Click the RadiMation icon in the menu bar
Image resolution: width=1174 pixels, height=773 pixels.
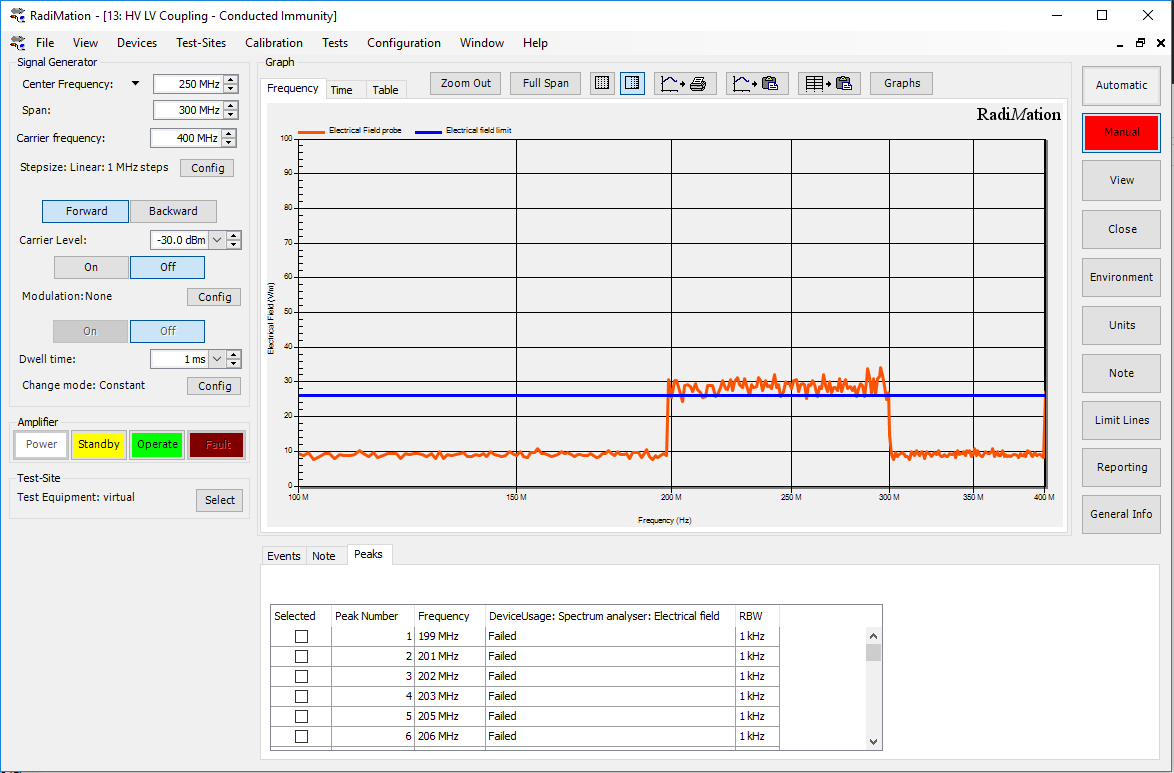point(18,43)
